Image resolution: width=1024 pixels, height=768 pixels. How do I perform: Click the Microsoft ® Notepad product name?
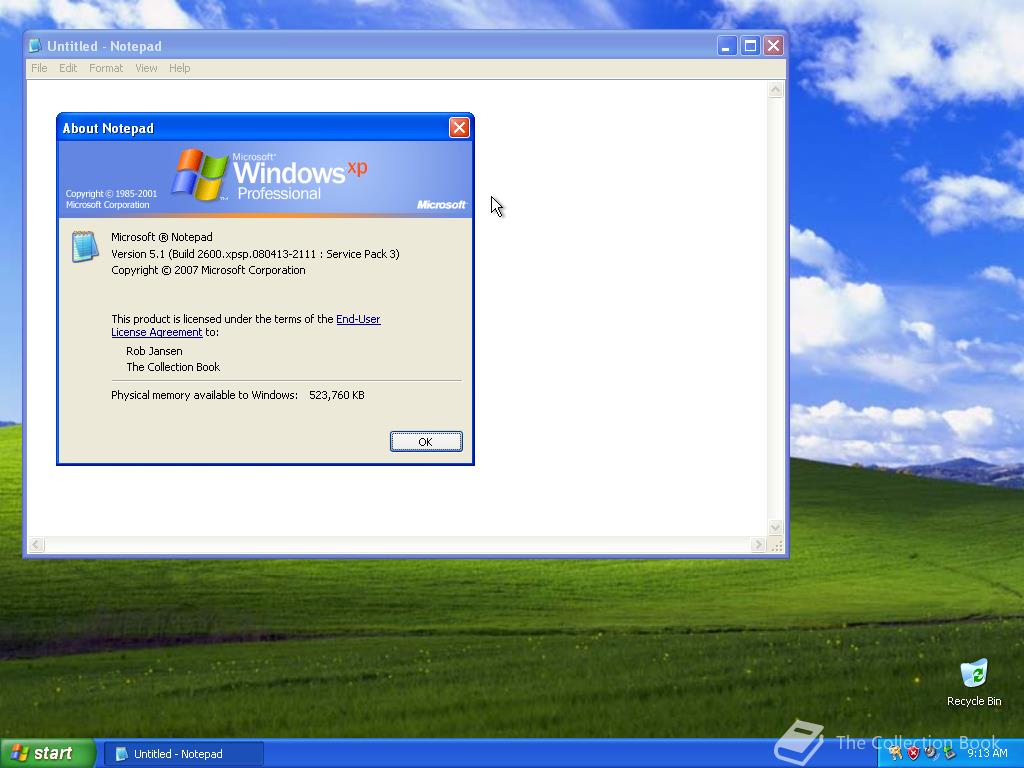162,237
